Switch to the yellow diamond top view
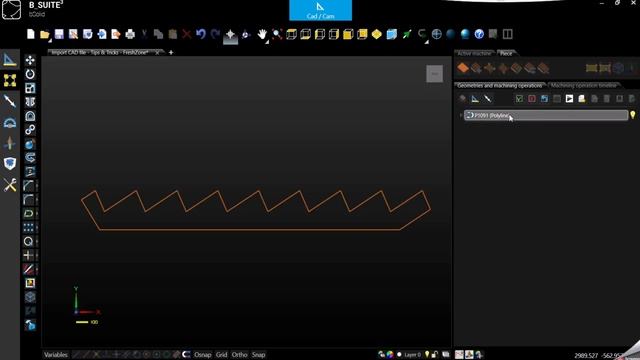The width and height of the screenshot is (640, 360). tap(376, 34)
